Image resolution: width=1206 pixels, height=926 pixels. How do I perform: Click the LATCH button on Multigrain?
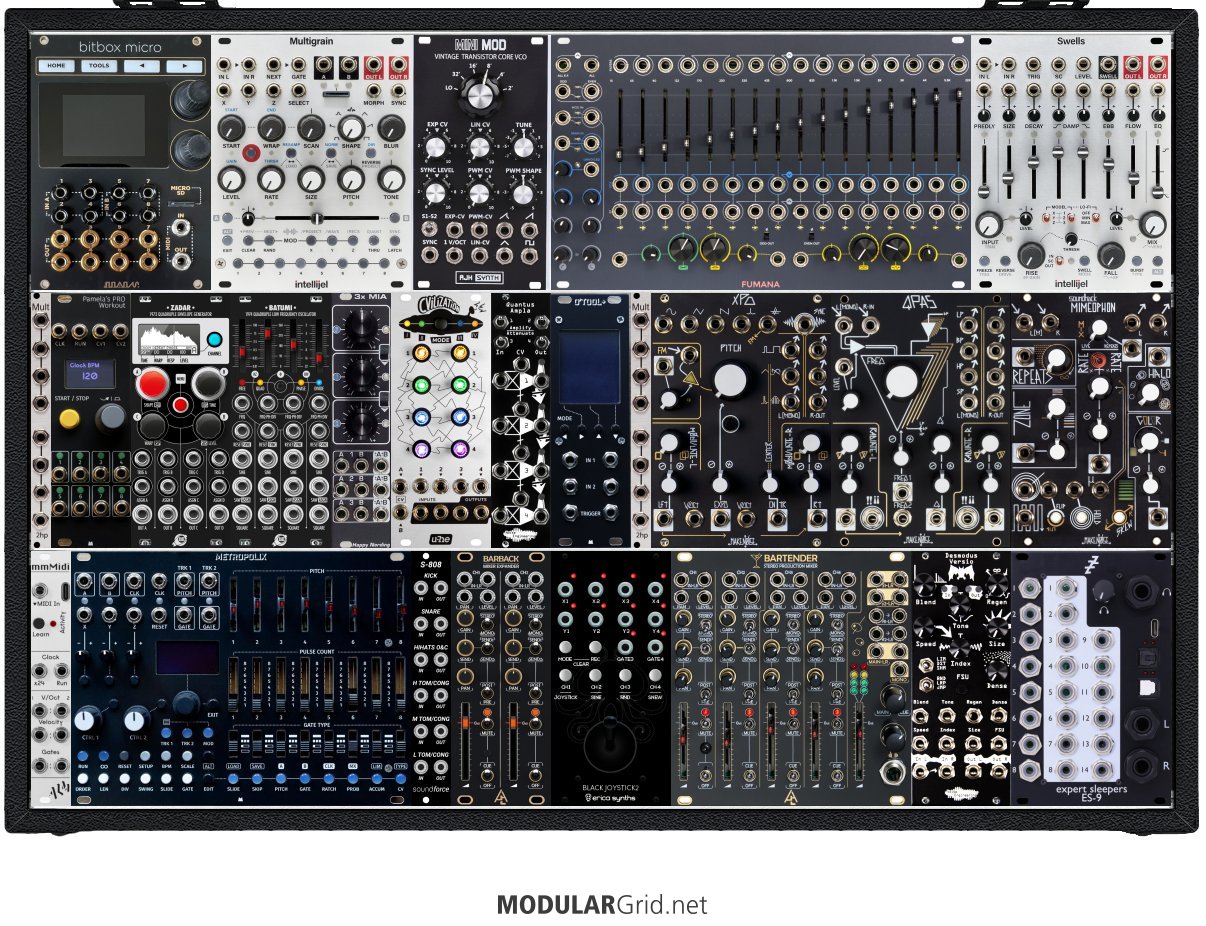tap(396, 239)
